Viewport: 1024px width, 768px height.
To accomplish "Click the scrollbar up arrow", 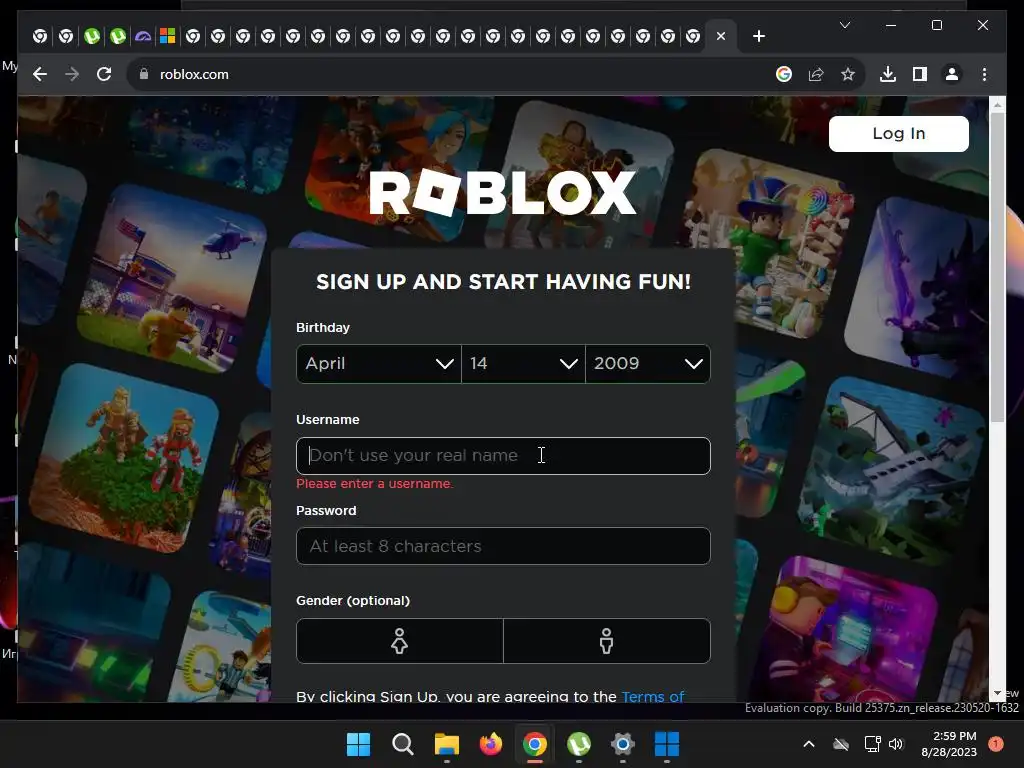I will click(x=997, y=104).
